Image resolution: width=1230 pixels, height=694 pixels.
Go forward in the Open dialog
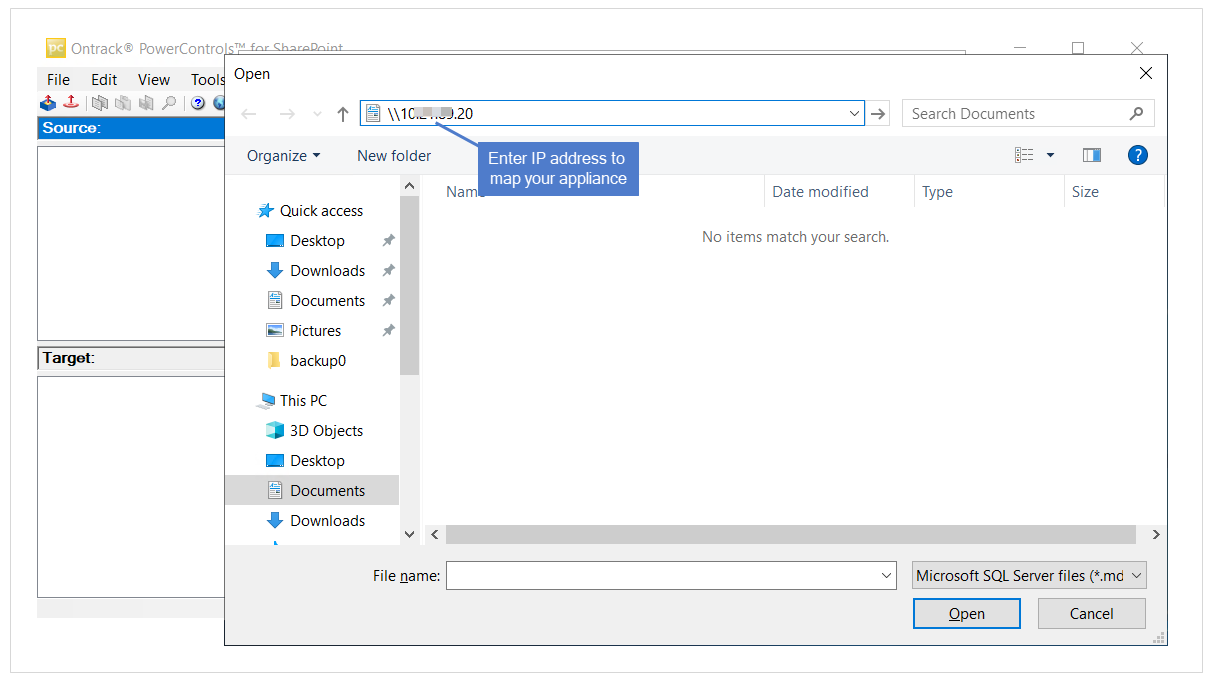[x=287, y=114]
